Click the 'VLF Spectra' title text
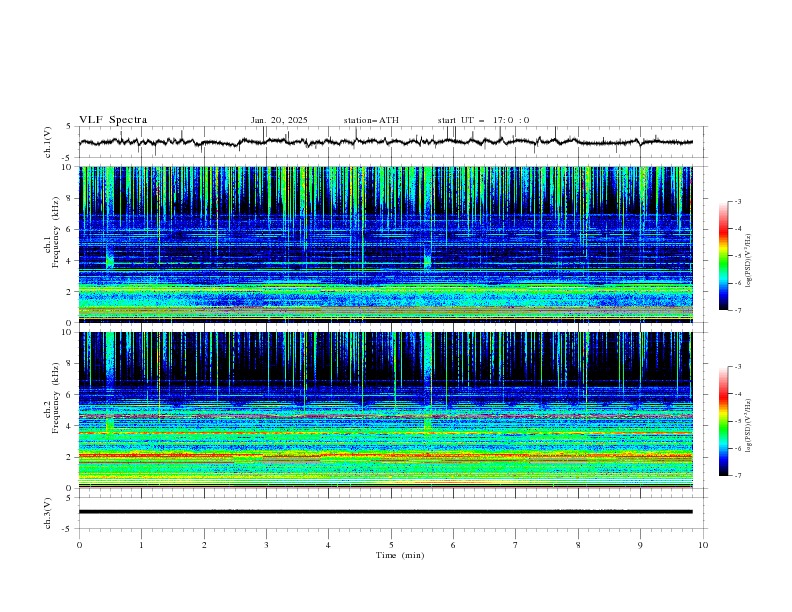The width and height of the screenshot is (792, 612). point(113,120)
